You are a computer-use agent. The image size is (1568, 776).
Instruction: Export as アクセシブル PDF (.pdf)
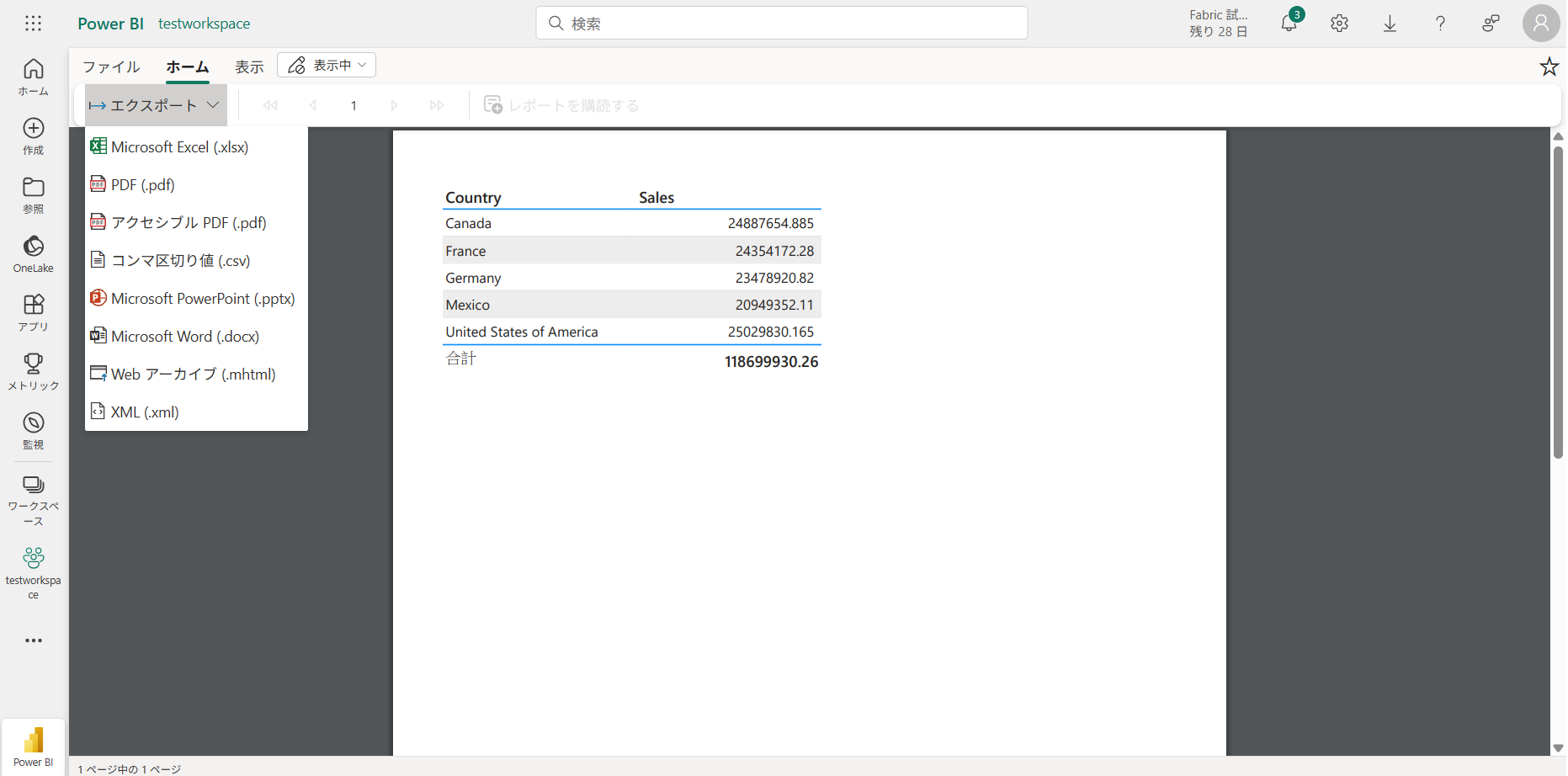tap(196, 222)
